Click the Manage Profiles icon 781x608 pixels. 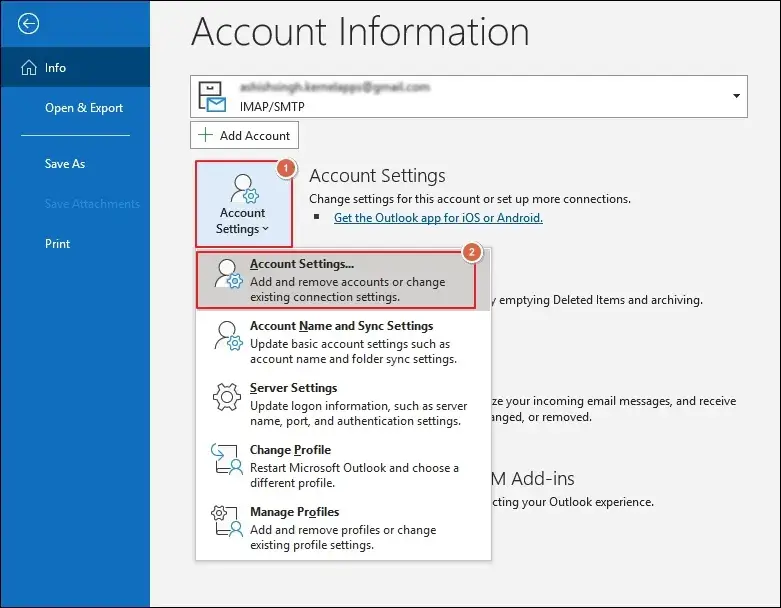pos(227,521)
